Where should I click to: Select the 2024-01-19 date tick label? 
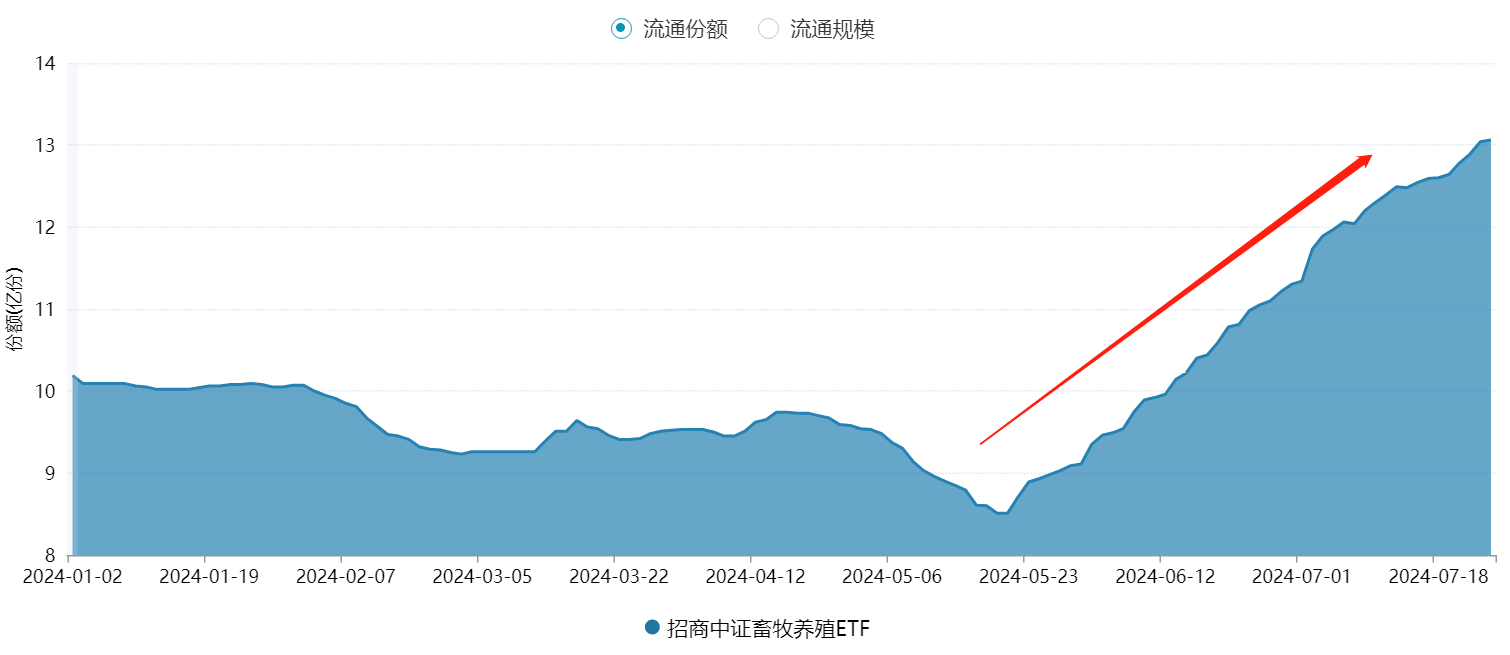click(x=204, y=576)
